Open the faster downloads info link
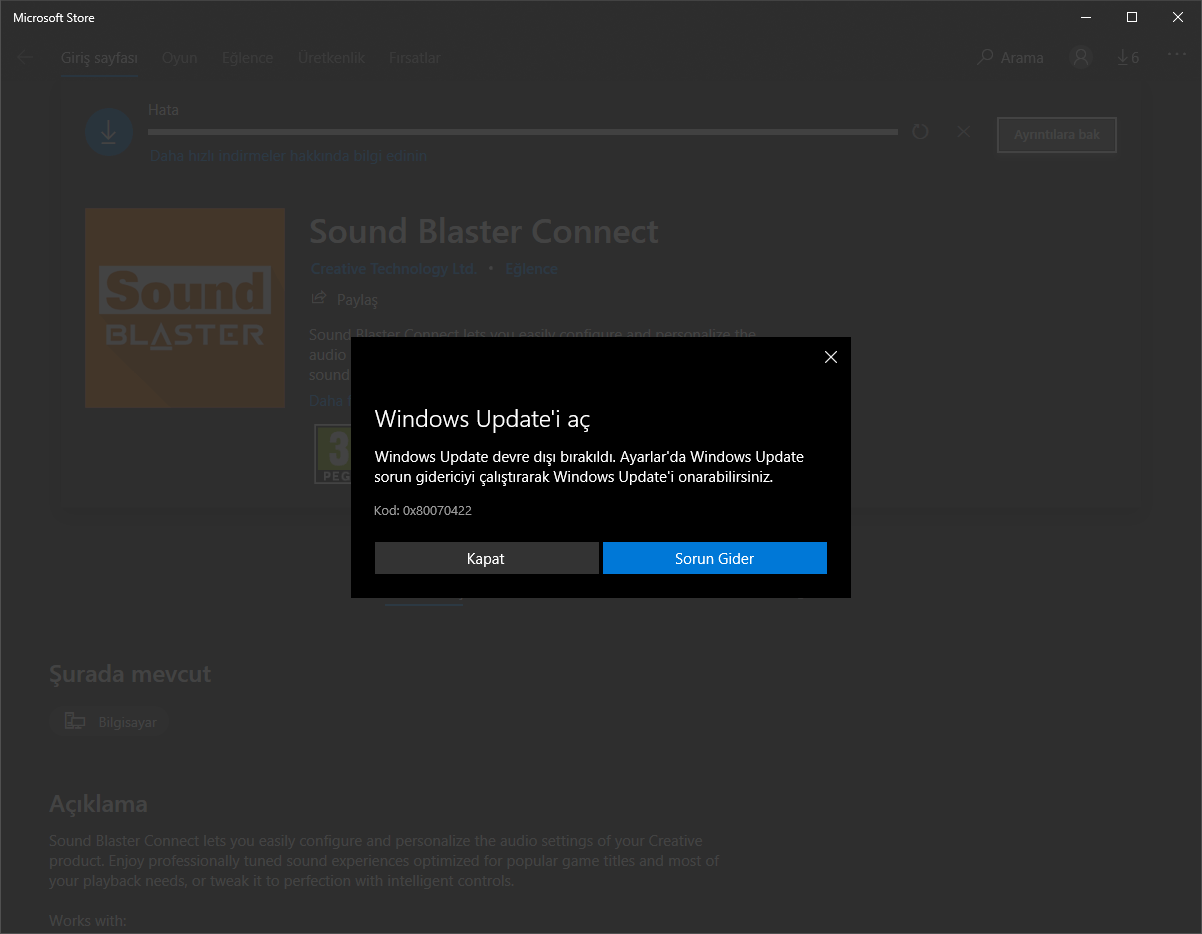The height and width of the screenshot is (934, 1202). tap(288, 156)
